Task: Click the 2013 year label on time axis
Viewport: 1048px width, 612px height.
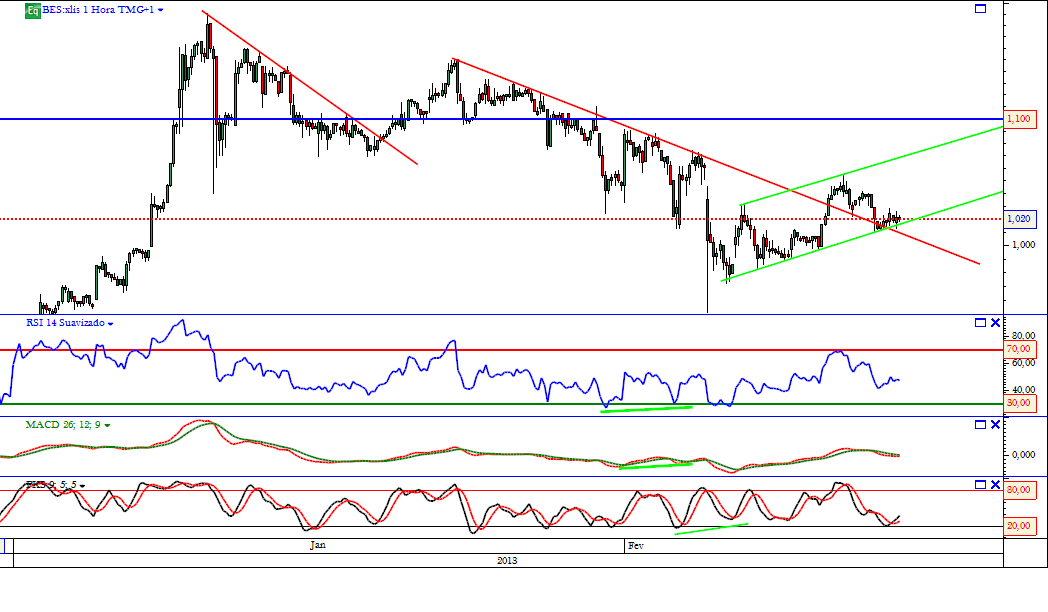Action: [x=507, y=561]
